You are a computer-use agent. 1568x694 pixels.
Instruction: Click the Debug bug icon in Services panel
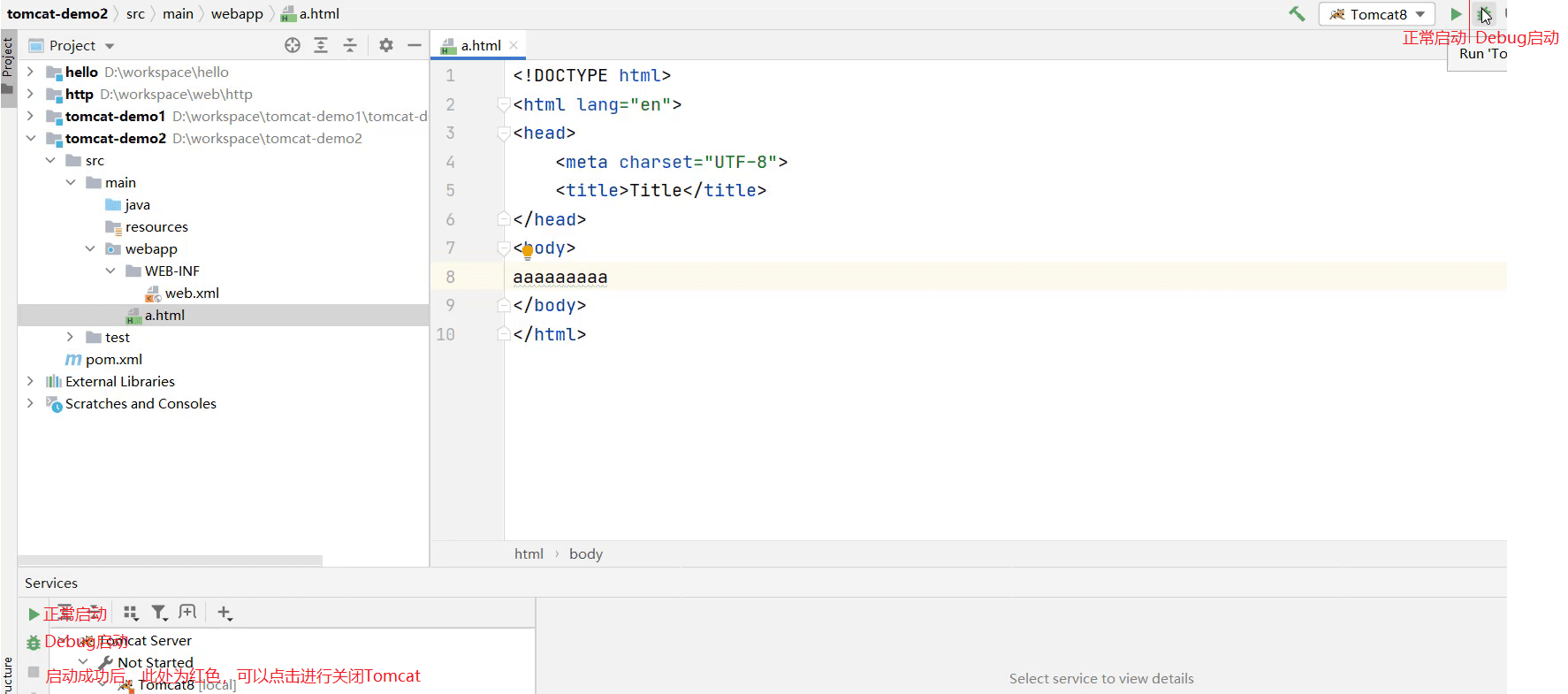pos(34,643)
